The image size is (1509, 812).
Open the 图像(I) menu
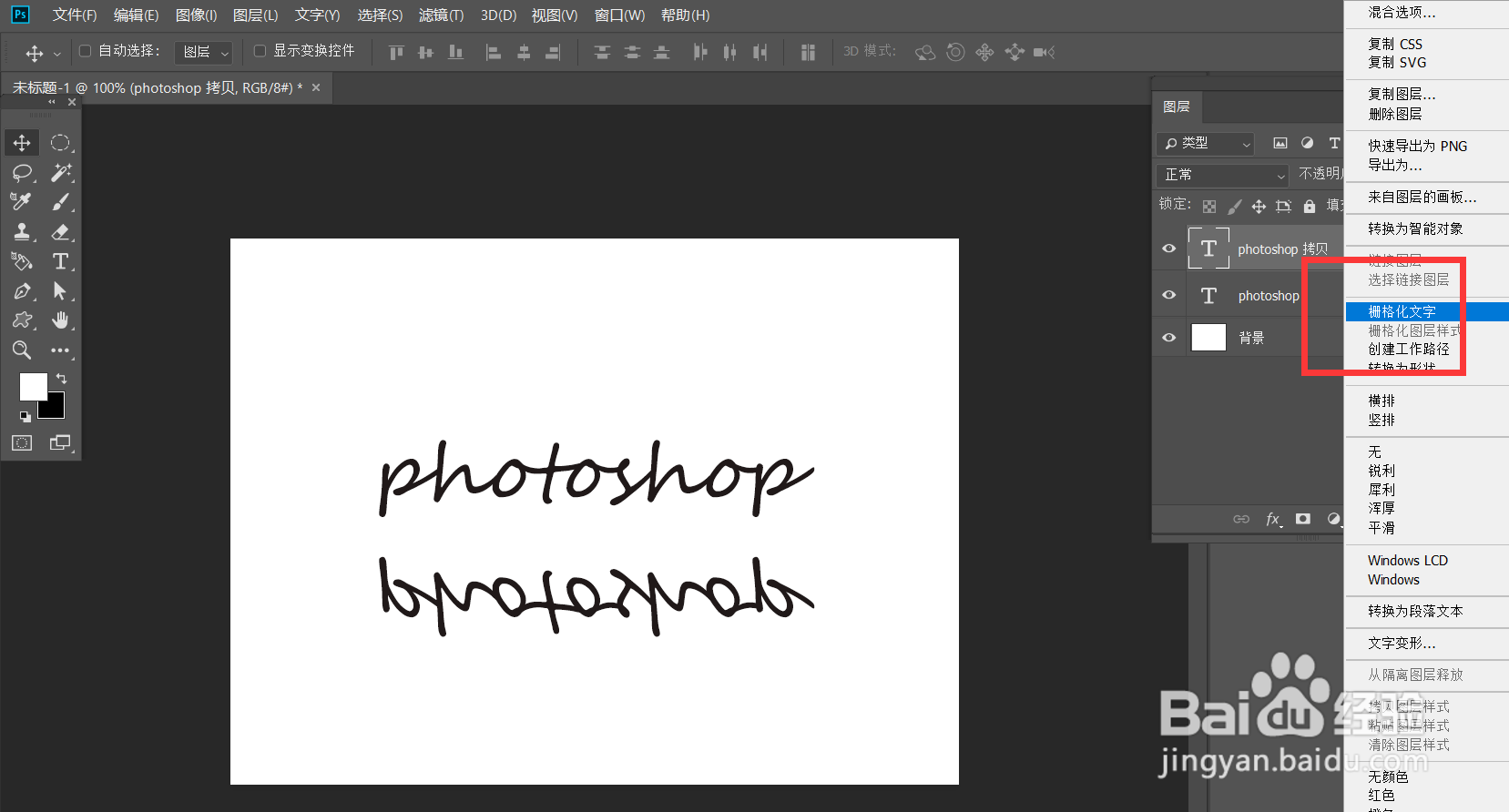coord(196,15)
